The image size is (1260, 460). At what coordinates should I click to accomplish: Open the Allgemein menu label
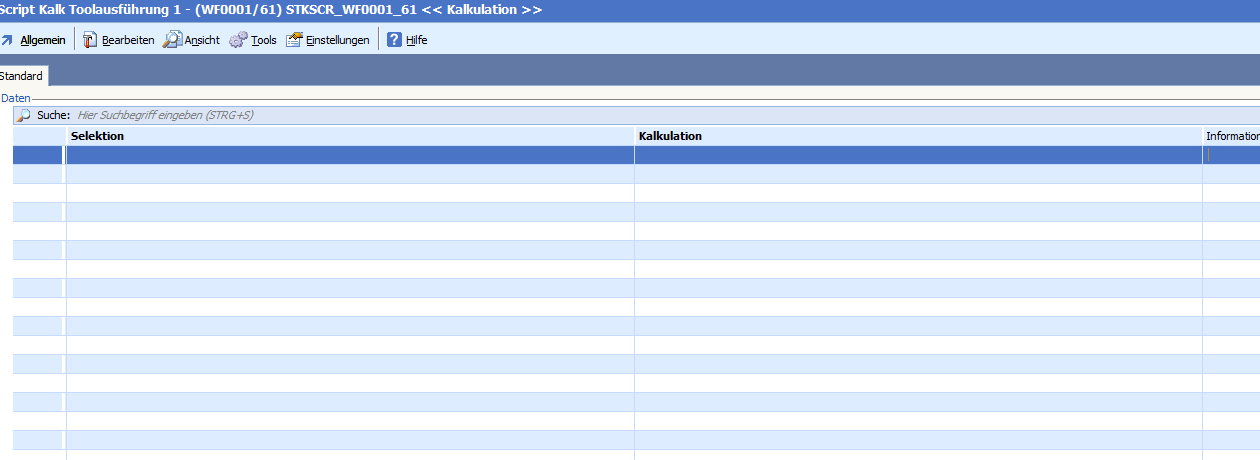pyautogui.click(x=43, y=40)
